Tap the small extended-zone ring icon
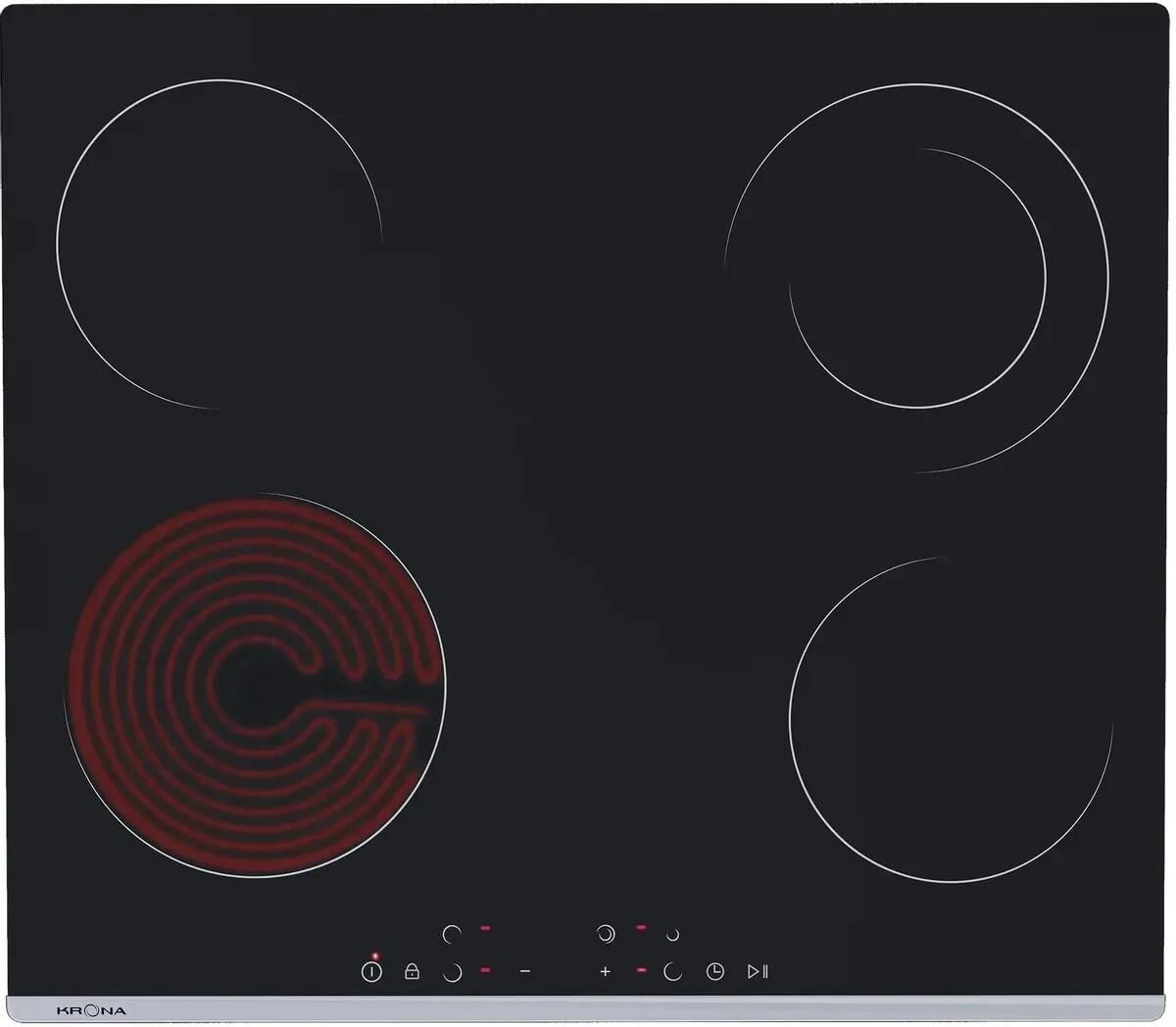 coord(672,935)
